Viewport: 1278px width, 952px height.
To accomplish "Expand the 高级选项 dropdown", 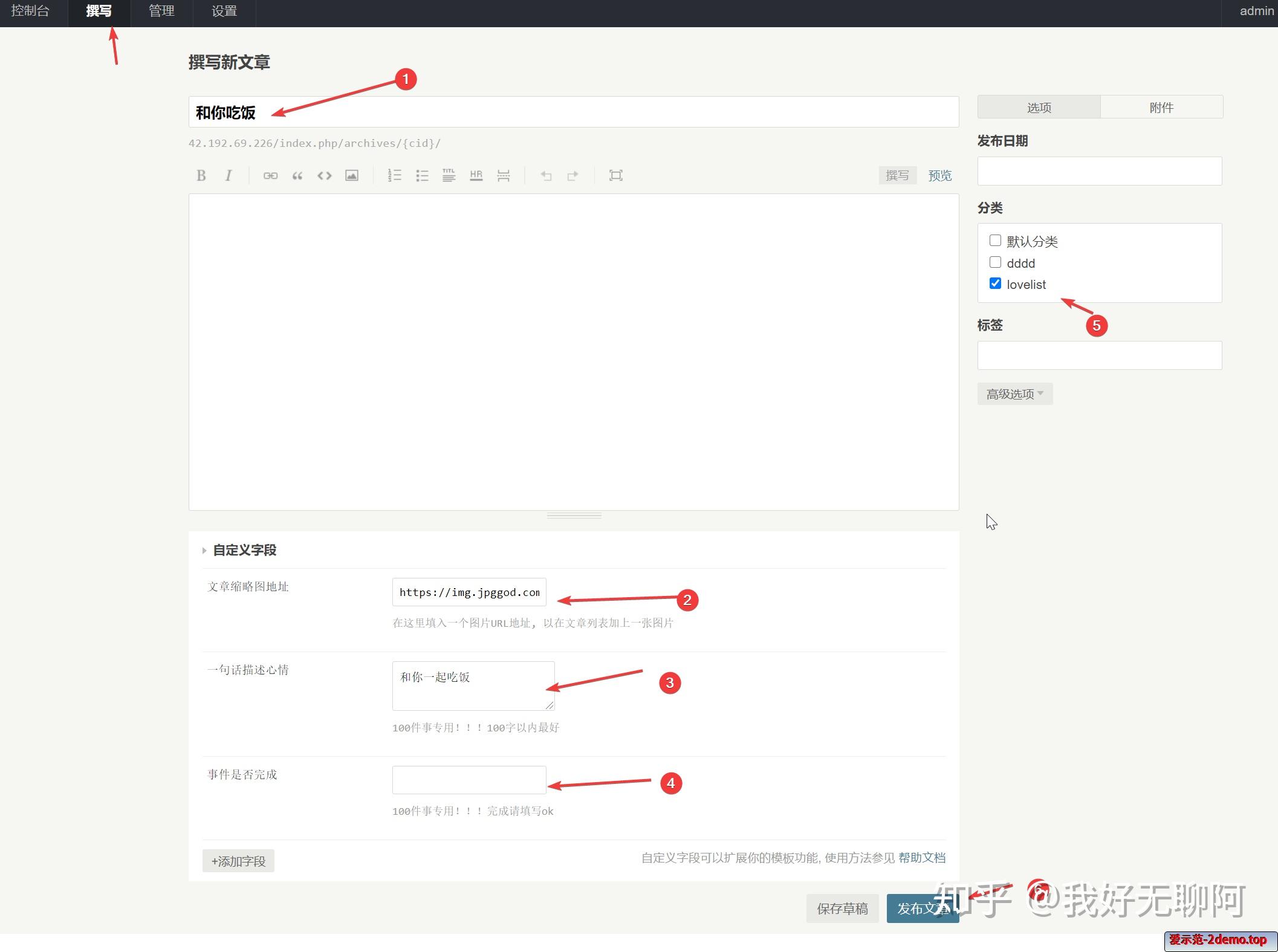I will [x=1014, y=394].
